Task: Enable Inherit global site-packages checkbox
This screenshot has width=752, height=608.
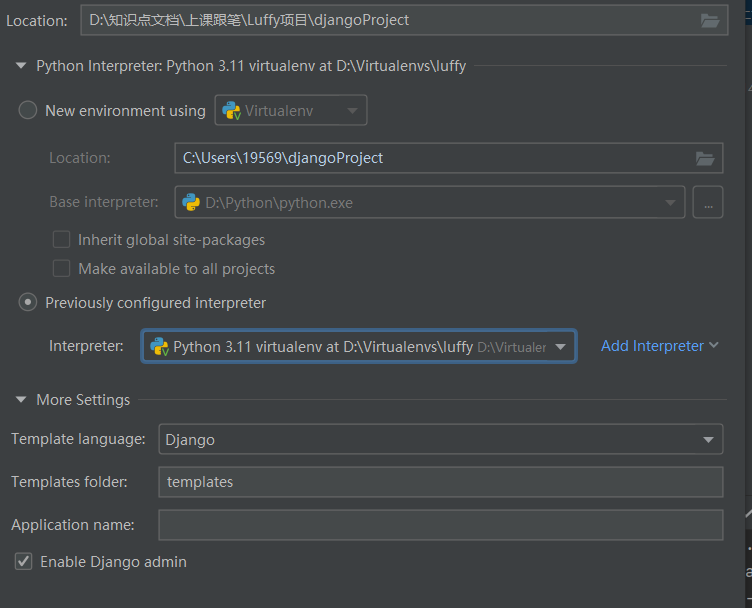Action: point(62,240)
